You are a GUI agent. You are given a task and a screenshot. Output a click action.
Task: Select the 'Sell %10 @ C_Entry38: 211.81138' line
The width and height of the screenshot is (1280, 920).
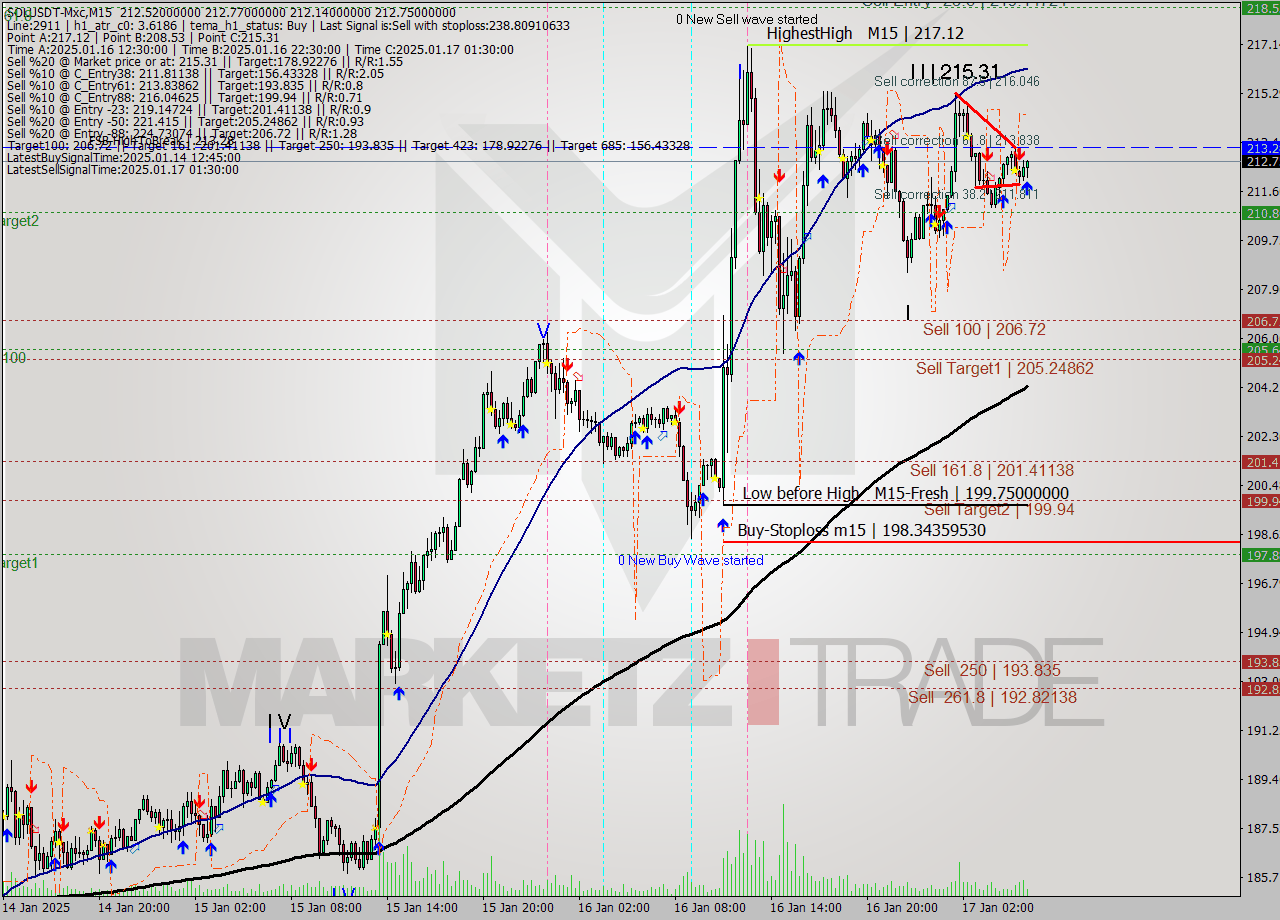click(x=195, y=73)
